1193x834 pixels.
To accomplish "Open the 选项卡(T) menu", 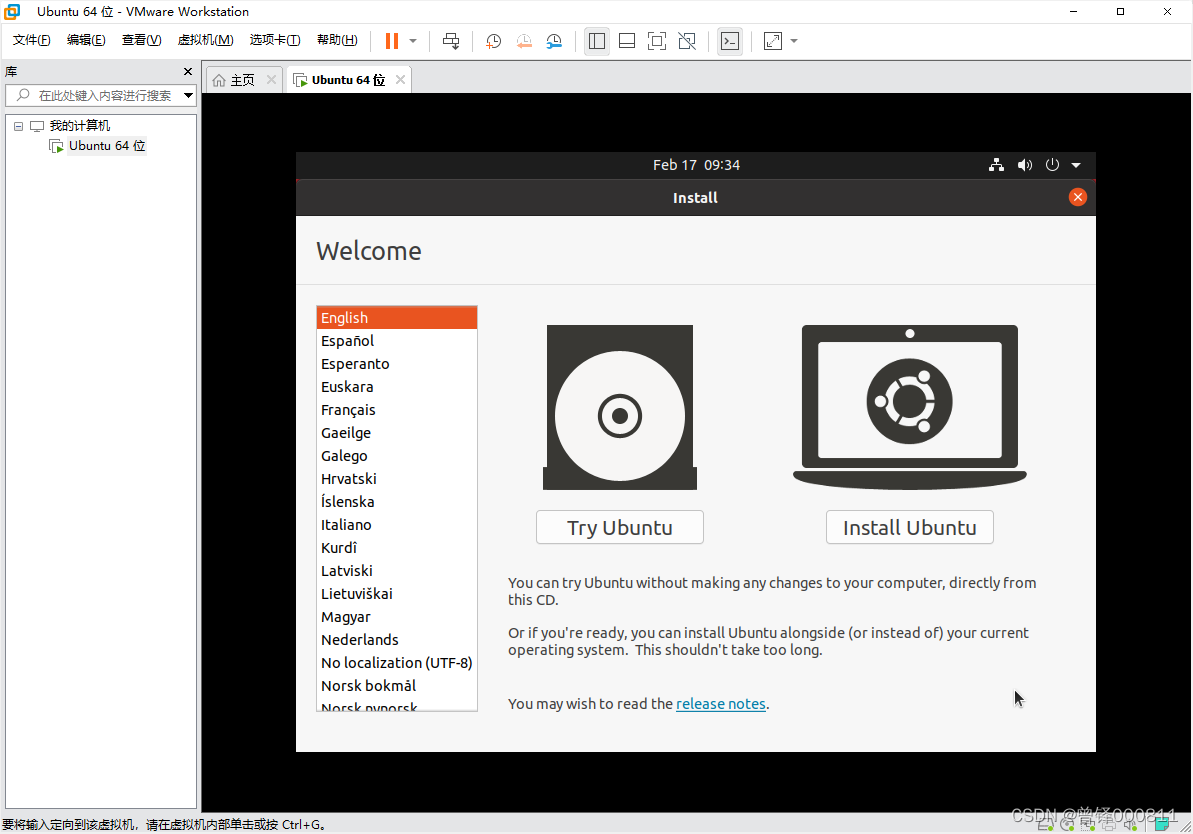I will coord(275,40).
